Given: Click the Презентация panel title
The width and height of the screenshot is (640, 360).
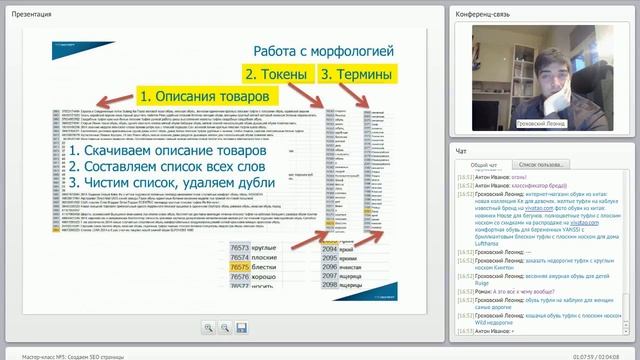Looking at the screenshot, I should [x=31, y=14].
